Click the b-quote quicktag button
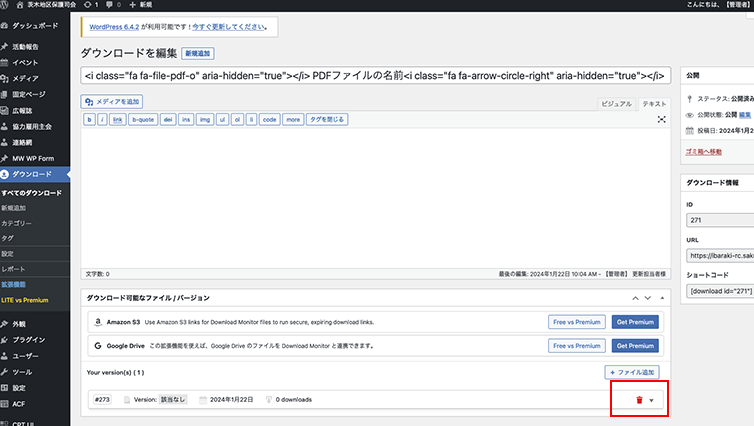Image resolution: width=754 pixels, height=426 pixels. tap(142, 119)
